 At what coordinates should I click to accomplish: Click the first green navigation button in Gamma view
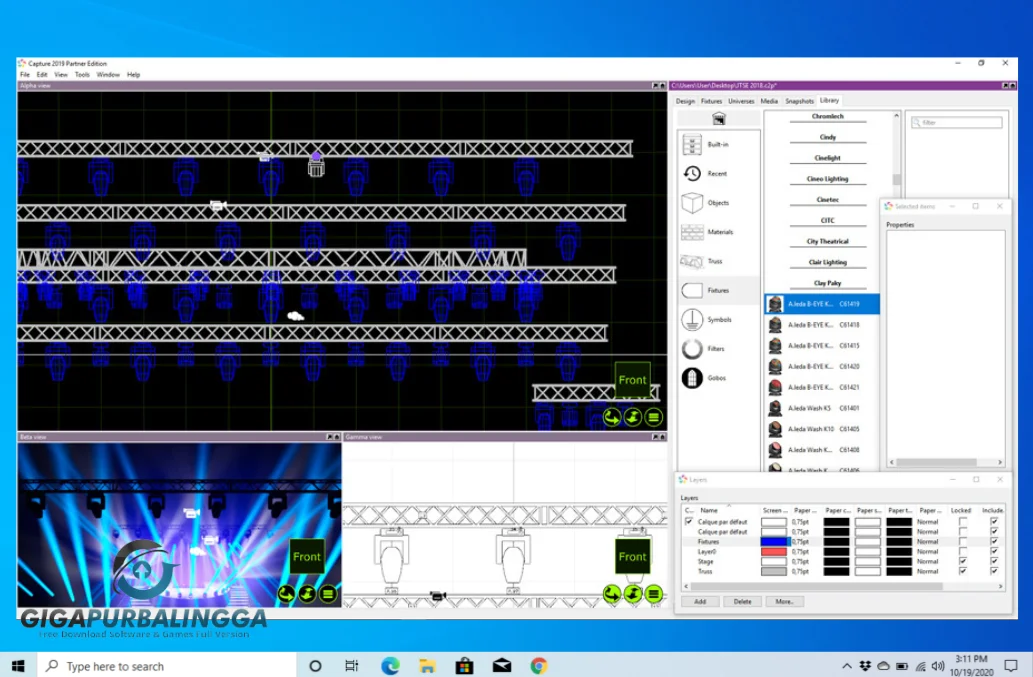pos(612,594)
